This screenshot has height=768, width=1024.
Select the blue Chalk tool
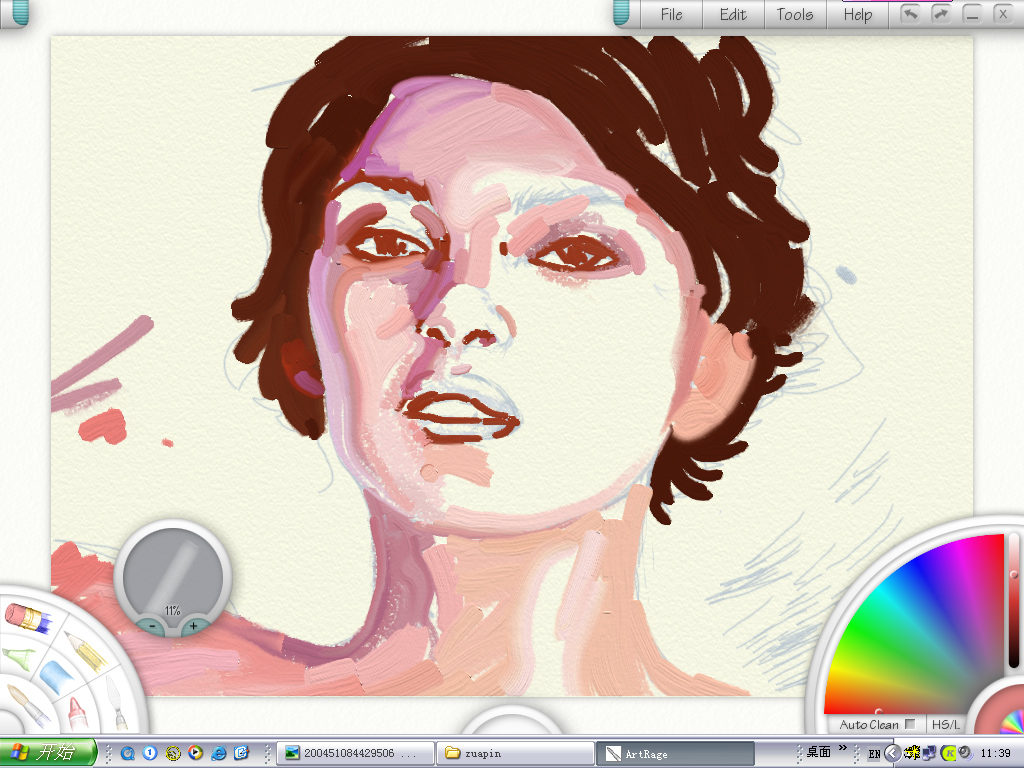point(57,677)
